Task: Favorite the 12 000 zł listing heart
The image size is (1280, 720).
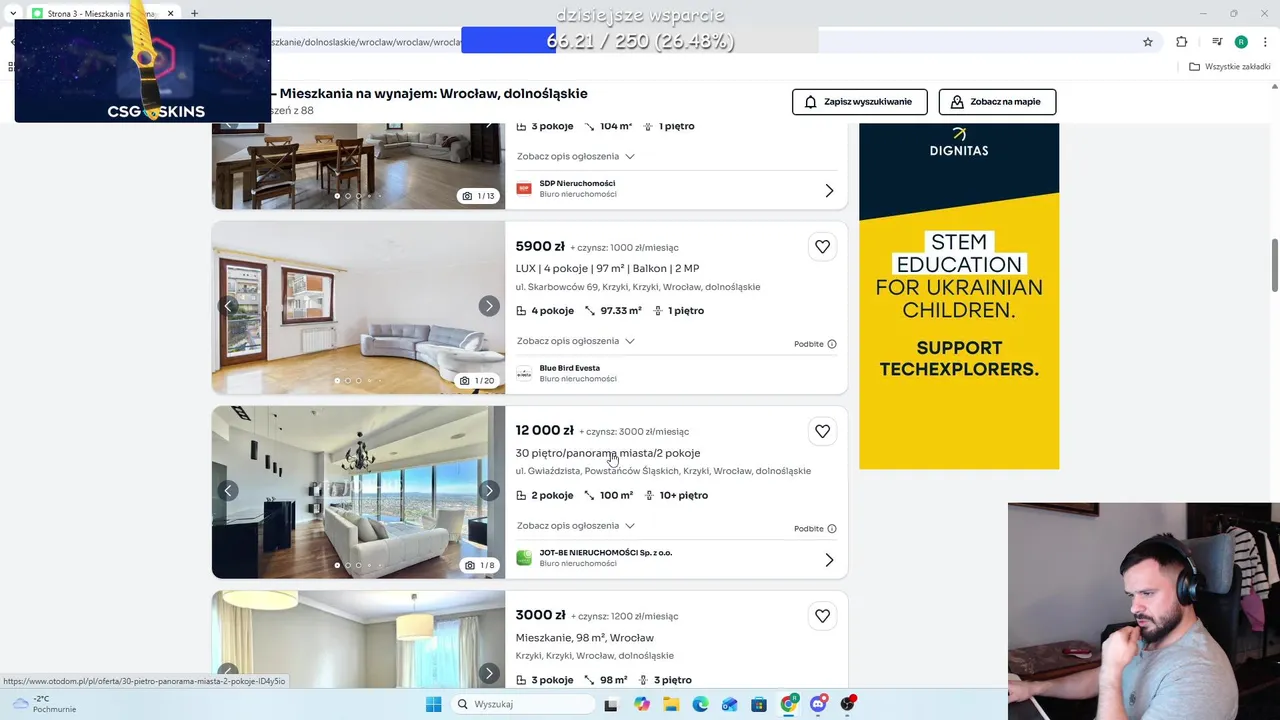Action: [x=822, y=431]
